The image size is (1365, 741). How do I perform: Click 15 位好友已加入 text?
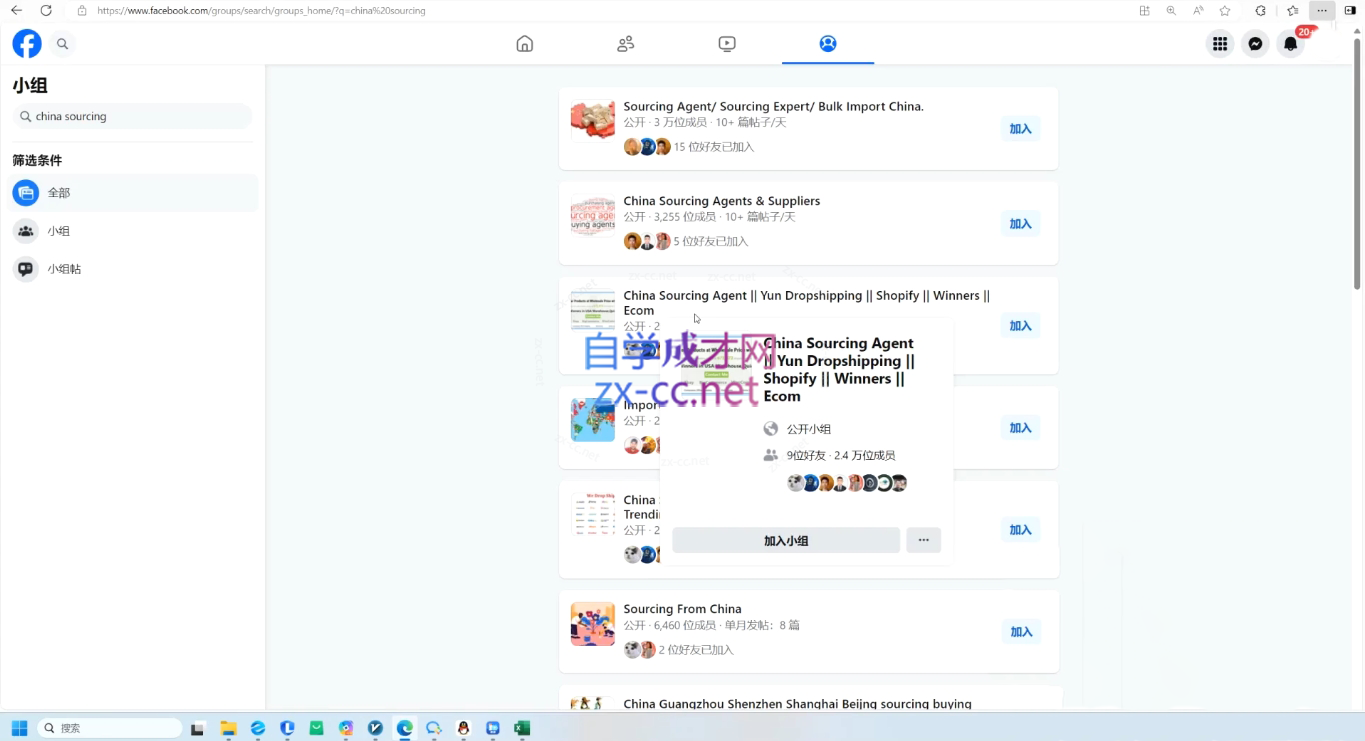(714, 147)
